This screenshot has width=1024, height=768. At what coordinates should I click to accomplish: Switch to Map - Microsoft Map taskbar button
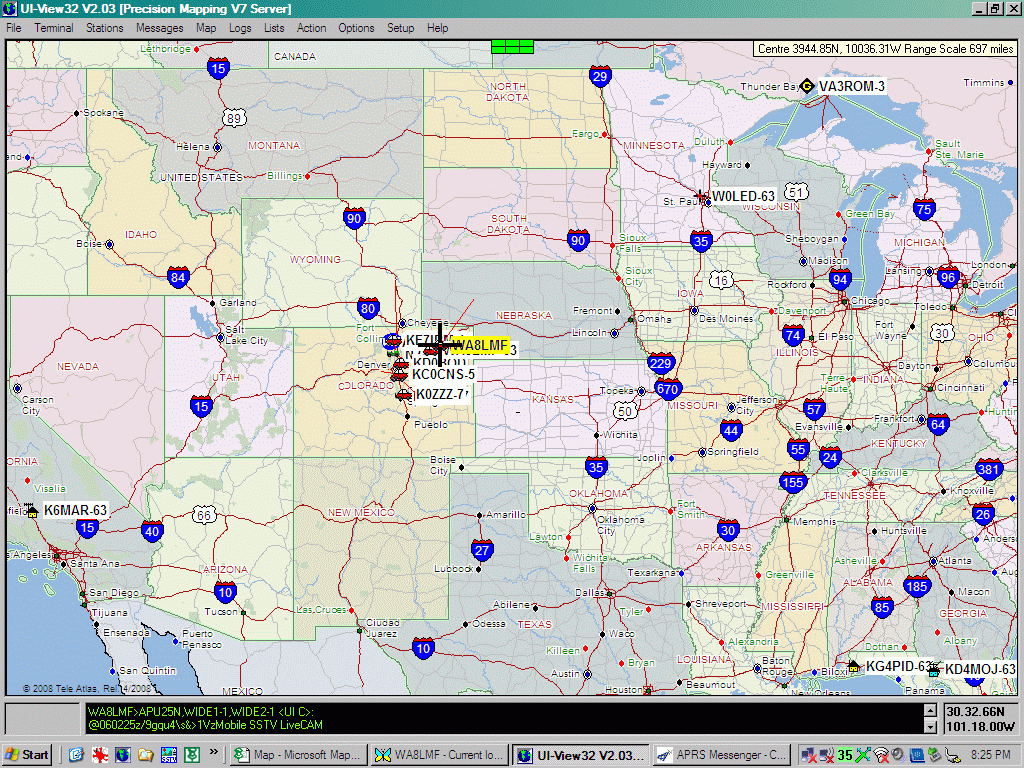299,755
